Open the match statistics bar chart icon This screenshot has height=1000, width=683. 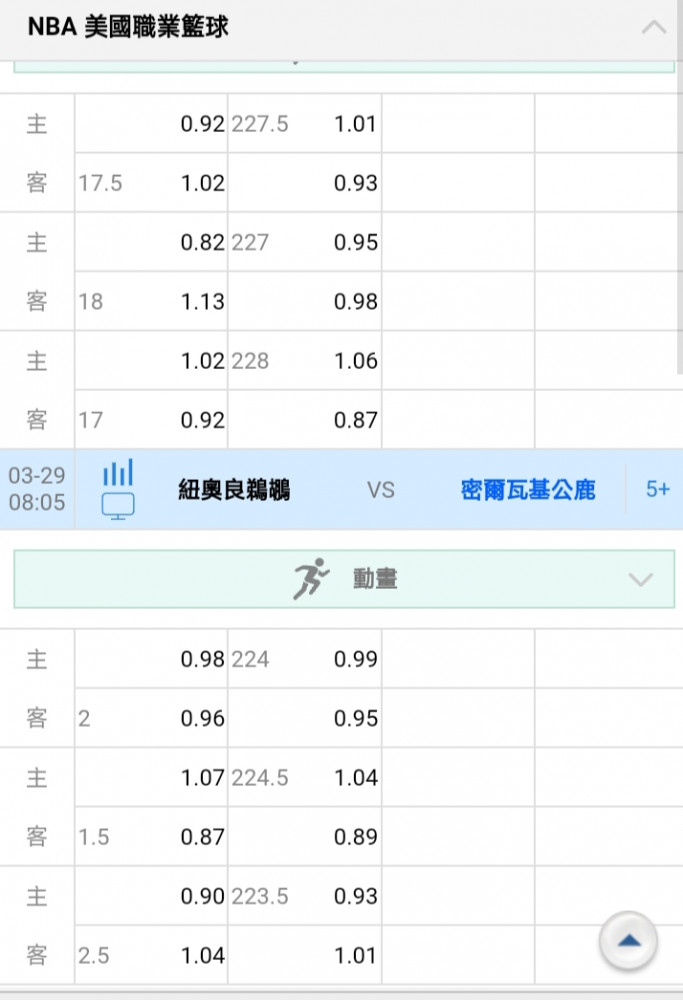[x=118, y=473]
